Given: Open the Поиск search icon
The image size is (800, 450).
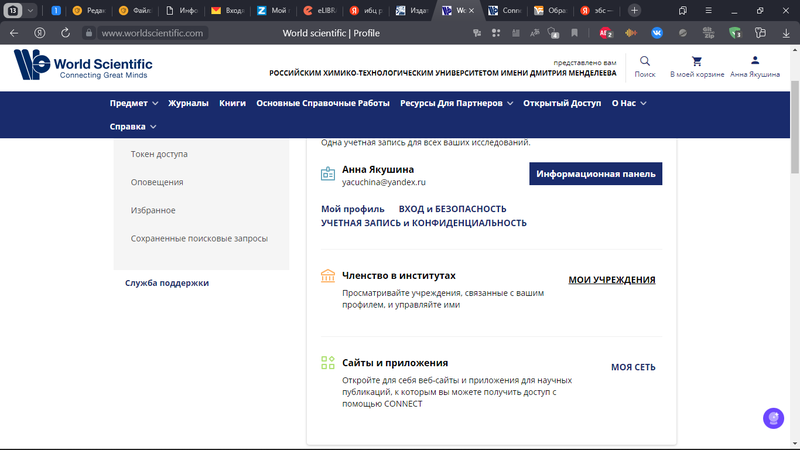Looking at the screenshot, I should click(645, 65).
